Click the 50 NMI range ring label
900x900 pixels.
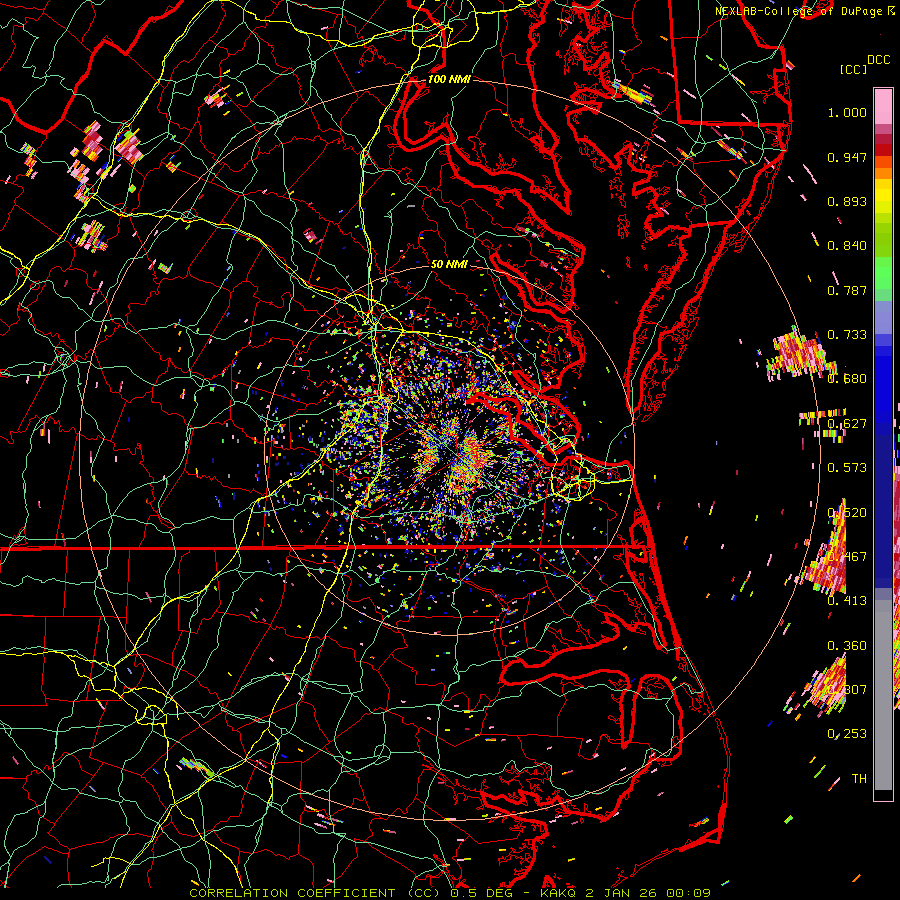(449, 264)
